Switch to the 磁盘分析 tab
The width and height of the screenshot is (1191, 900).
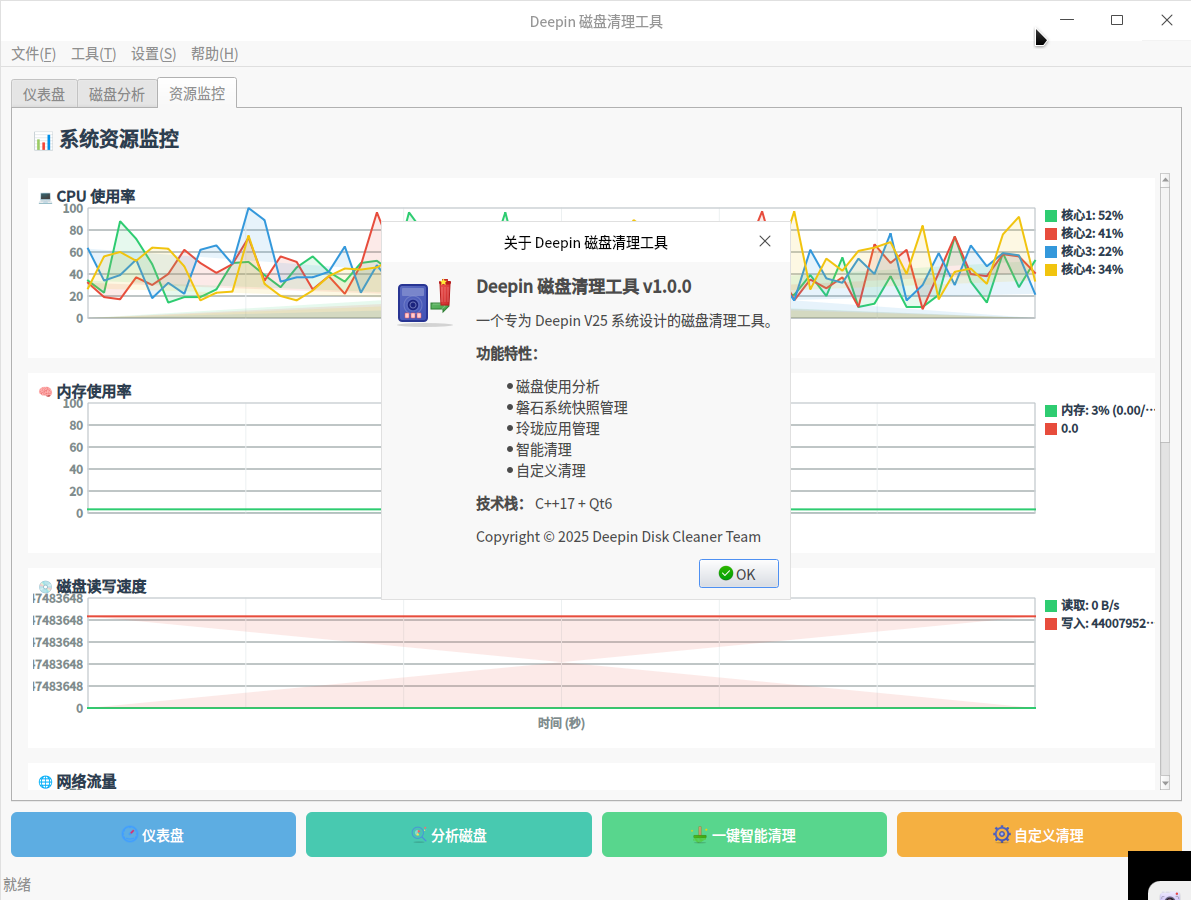point(117,93)
